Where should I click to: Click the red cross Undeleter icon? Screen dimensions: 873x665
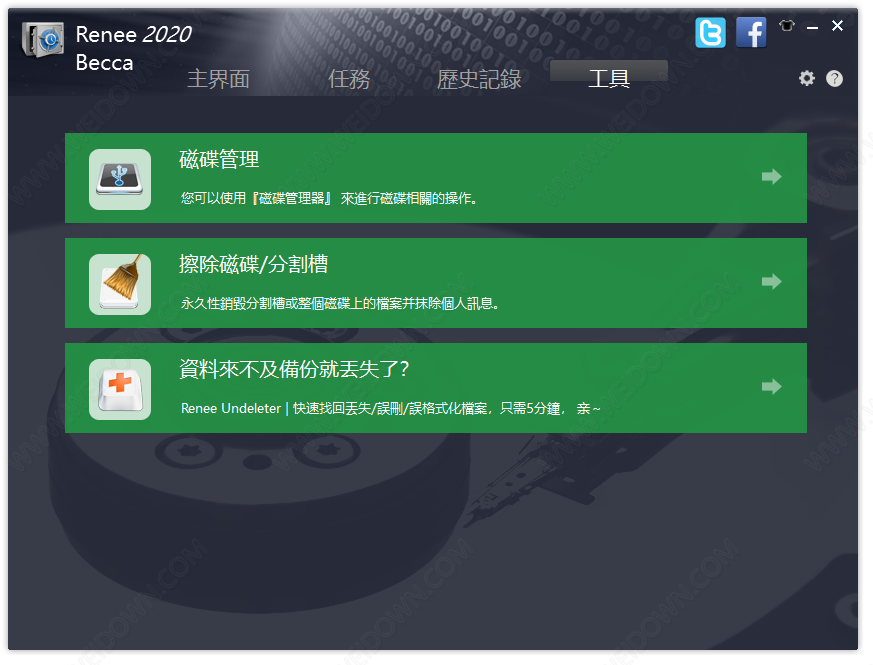coord(120,389)
